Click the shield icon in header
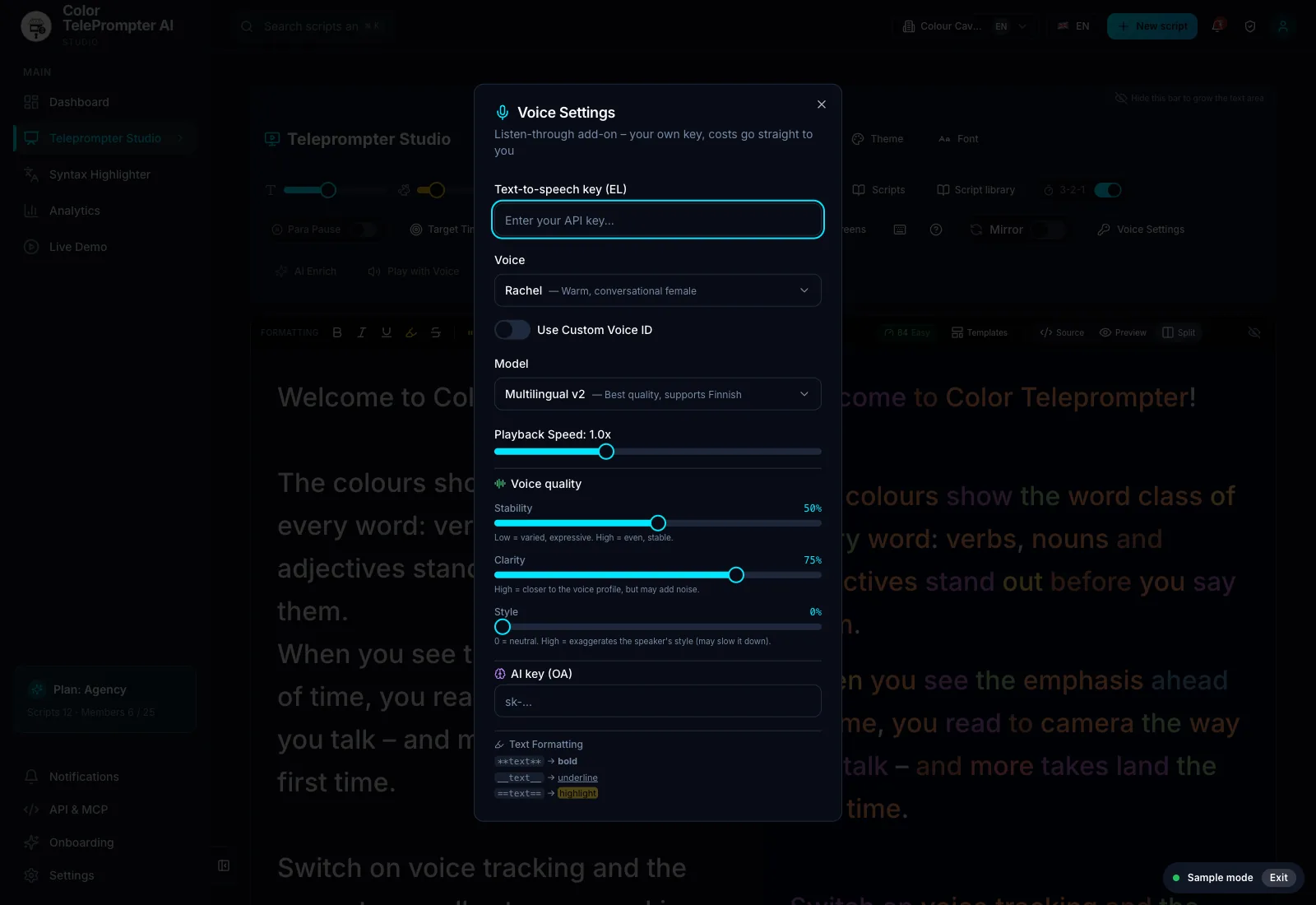This screenshot has width=1316, height=905. pyautogui.click(x=1250, y=26)
